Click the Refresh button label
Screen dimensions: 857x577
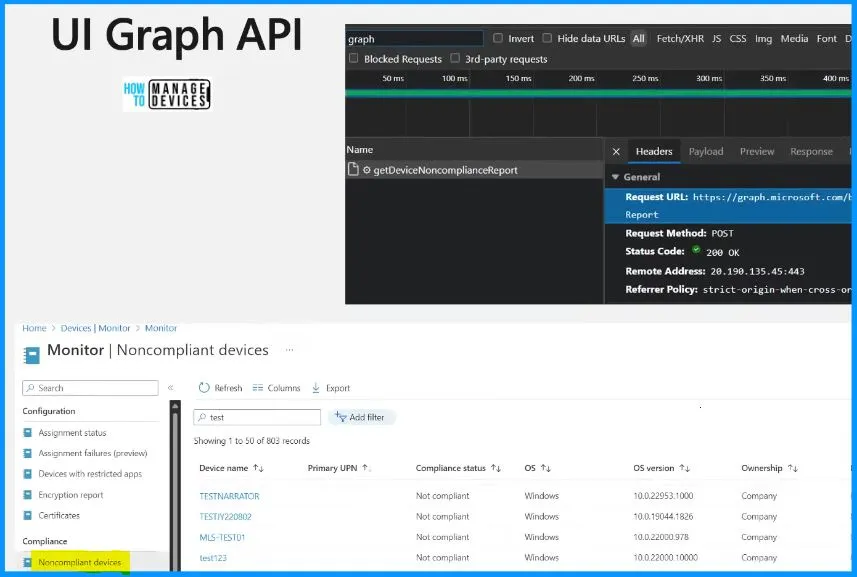pos(228,388)
